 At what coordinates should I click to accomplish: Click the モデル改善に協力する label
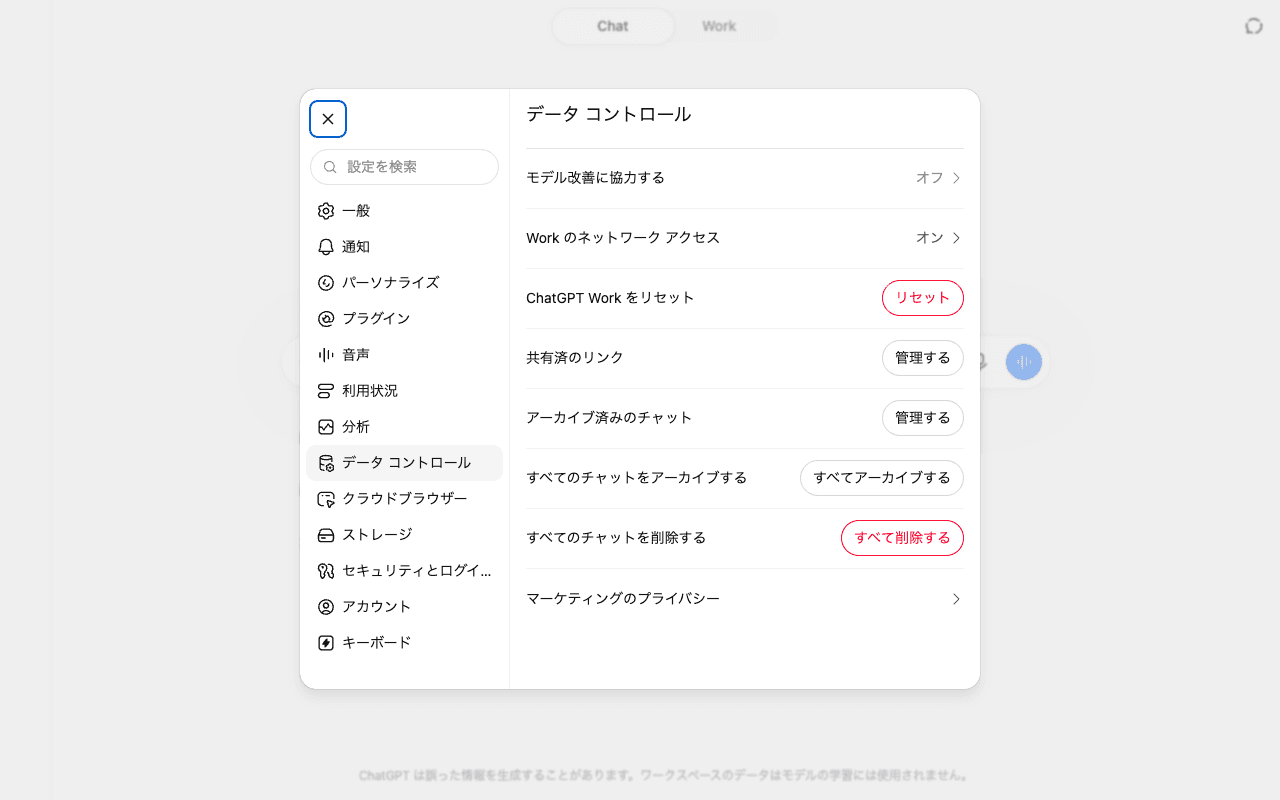pos(595,178)
